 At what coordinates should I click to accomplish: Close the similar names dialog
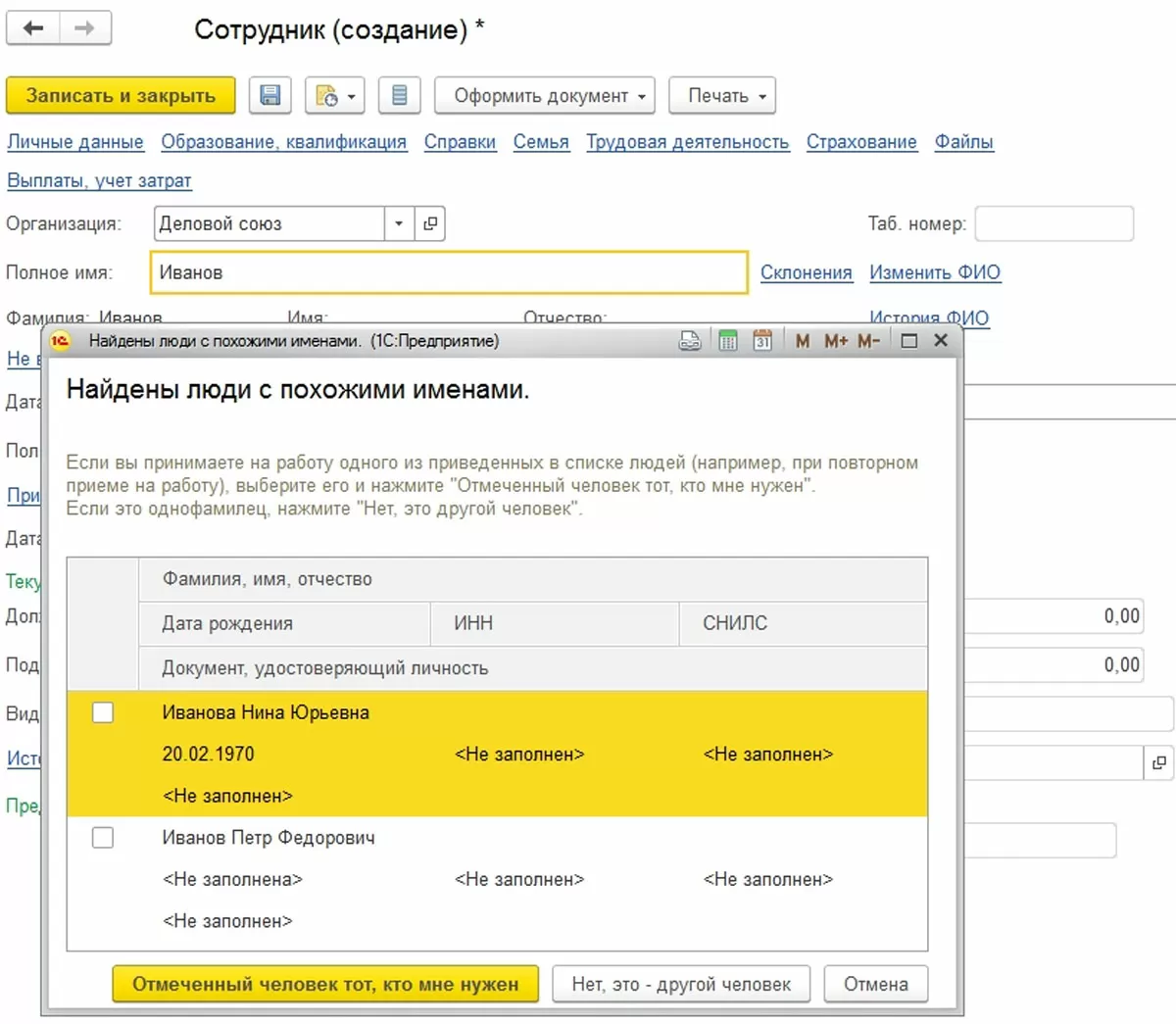click(941, 341)
